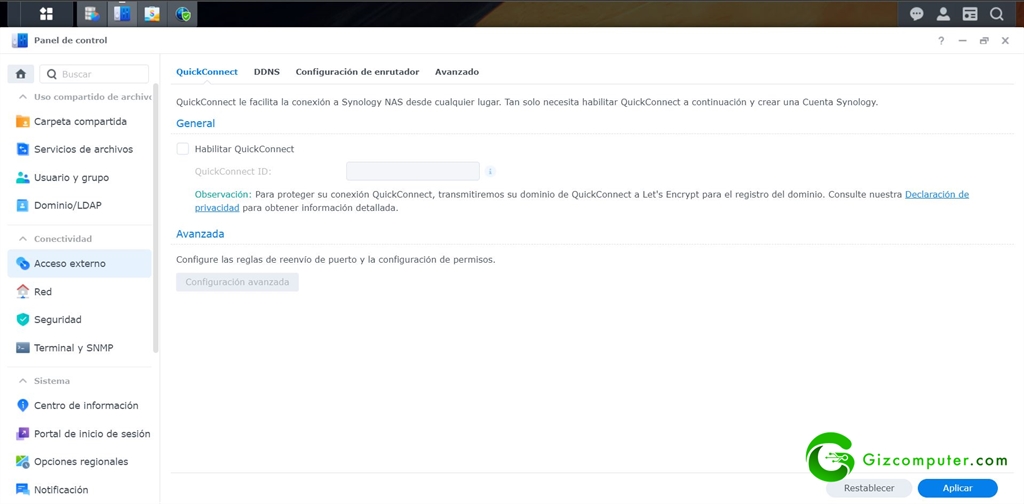Click the Opciones regionales icon

pos(23,462)
